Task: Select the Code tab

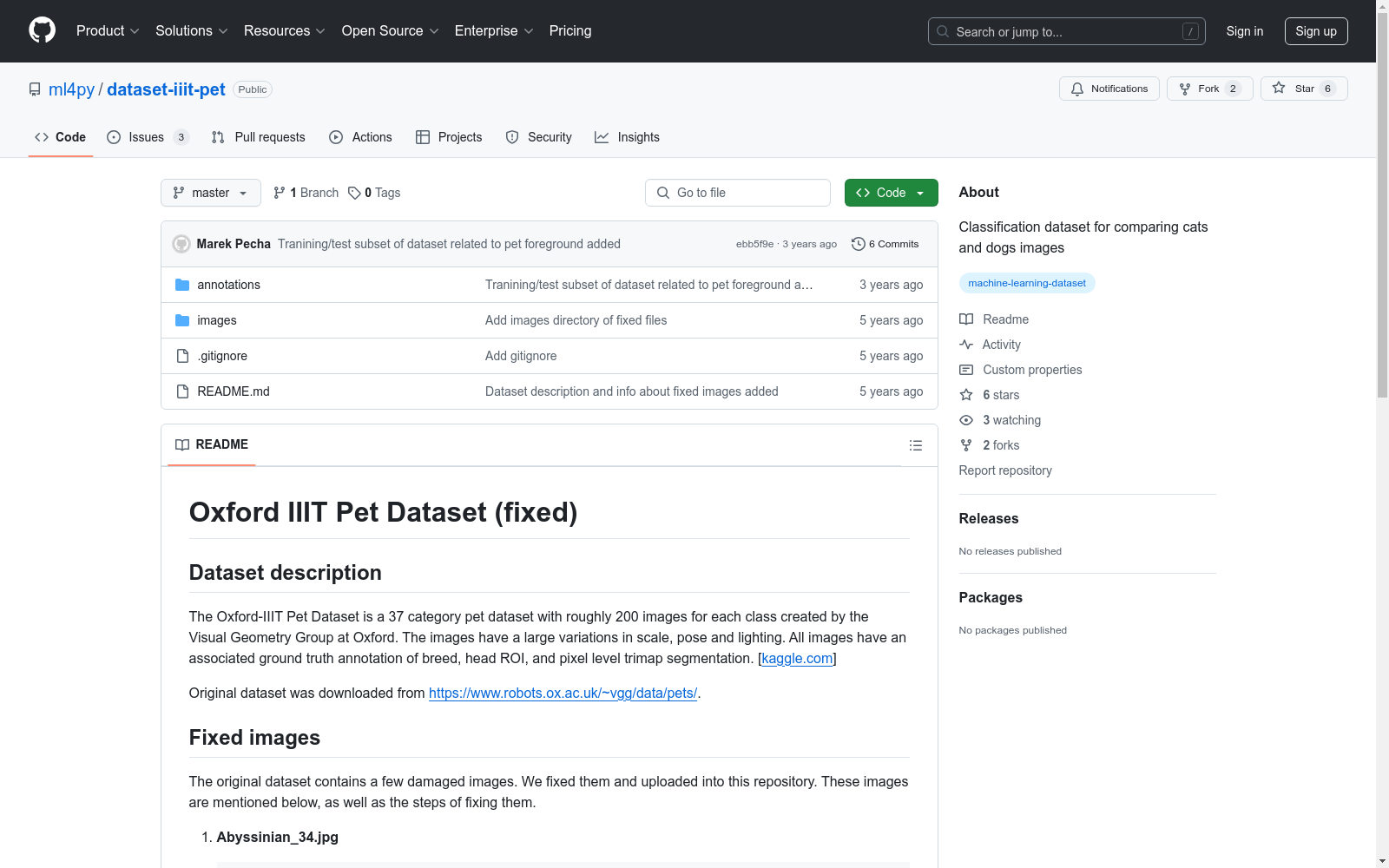Action: [x=60, y=137]
